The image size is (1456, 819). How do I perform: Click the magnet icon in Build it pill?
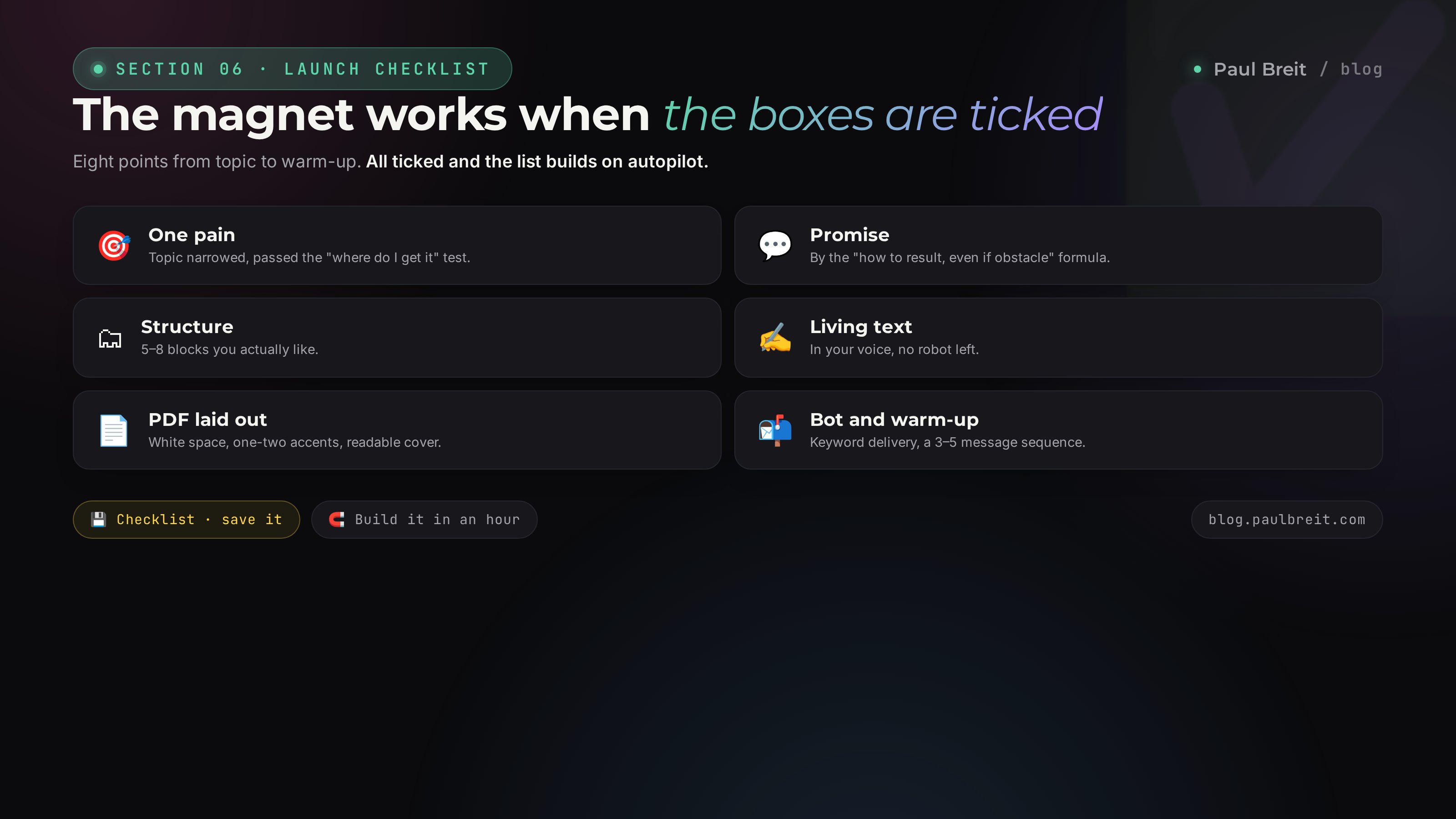click(337, 520)
